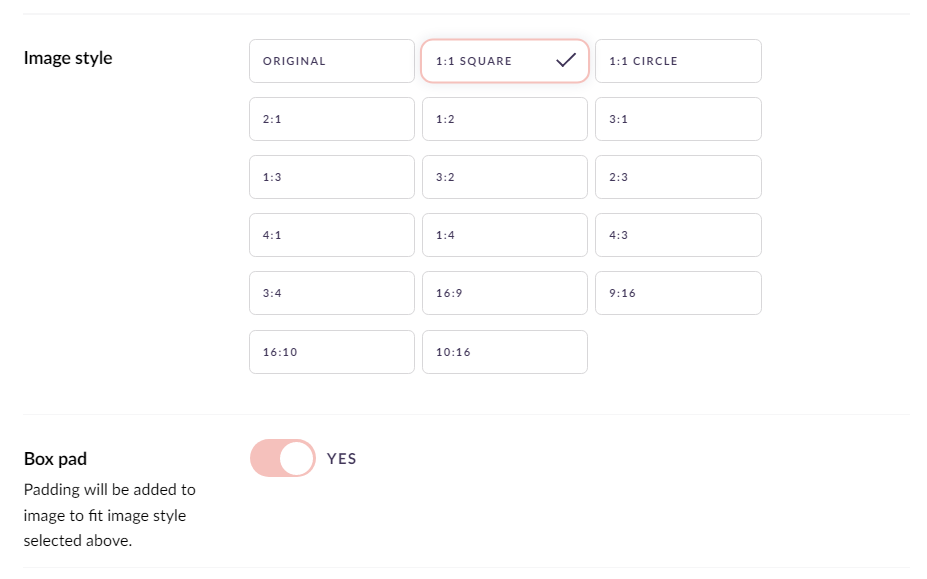Select the 3:2 image ratio
This screenshot has width=927, height=579.
(505, 177)
